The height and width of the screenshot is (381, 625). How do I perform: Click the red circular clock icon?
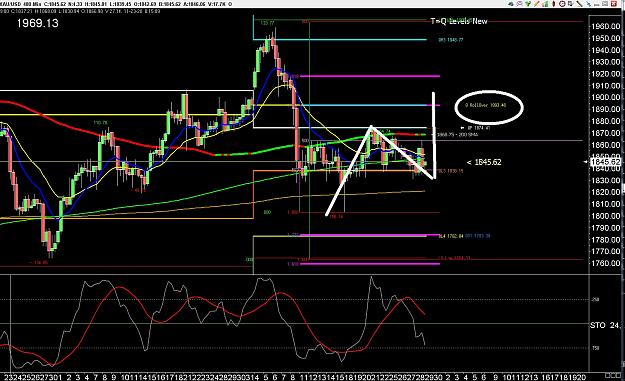(562, 4)
